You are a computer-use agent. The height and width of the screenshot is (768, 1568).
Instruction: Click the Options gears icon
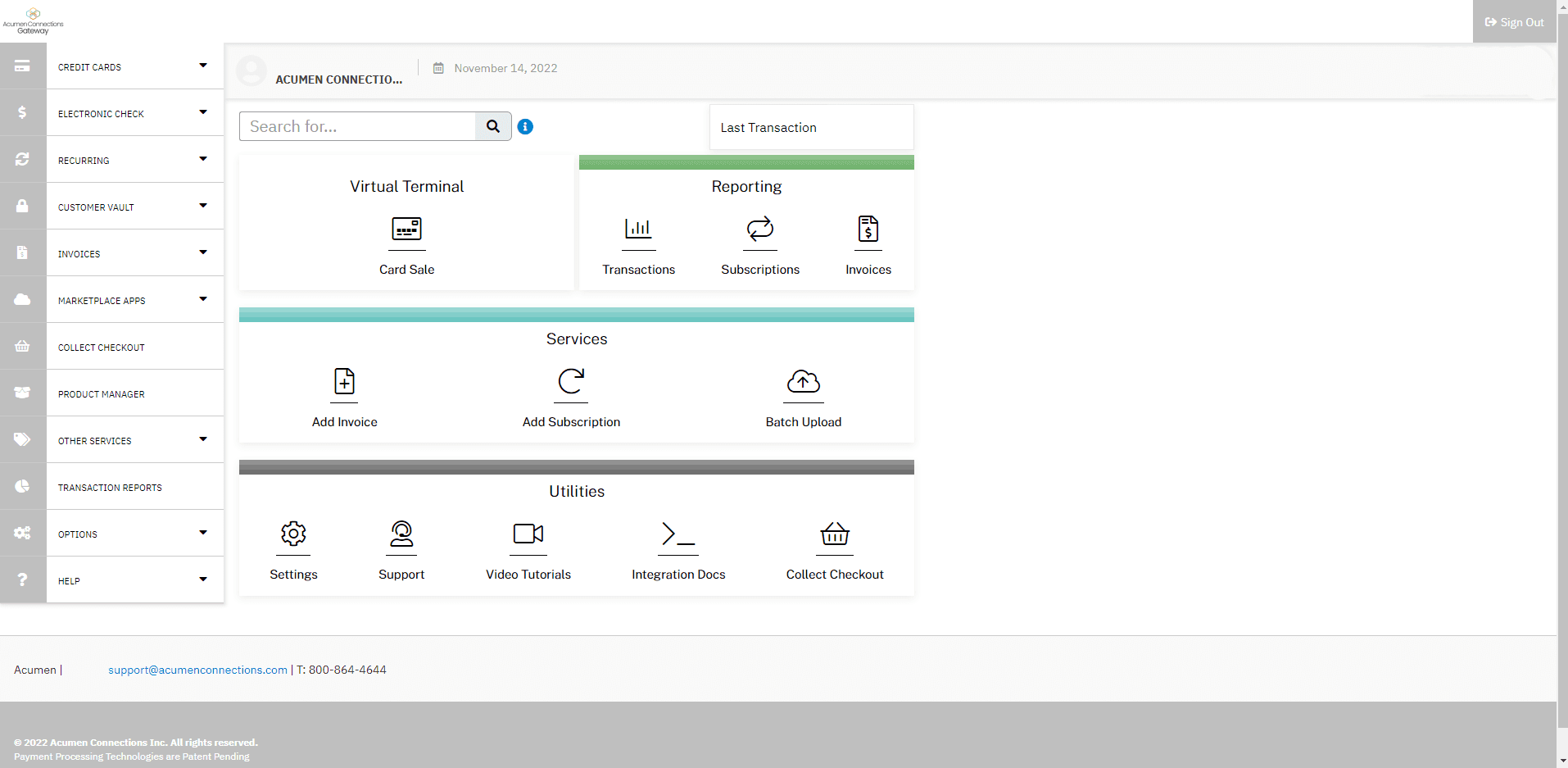coord(22,533)
